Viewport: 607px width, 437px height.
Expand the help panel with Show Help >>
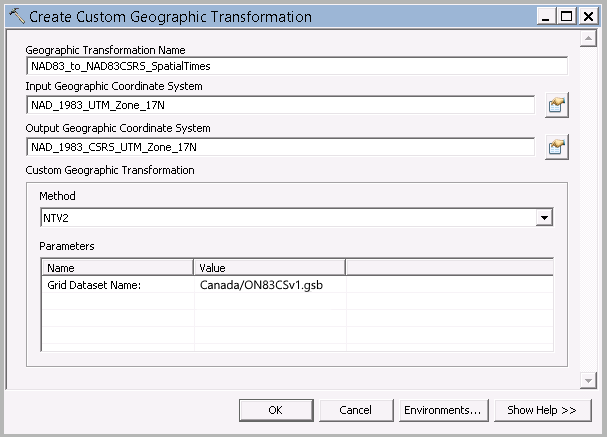(x=541, y=410)
